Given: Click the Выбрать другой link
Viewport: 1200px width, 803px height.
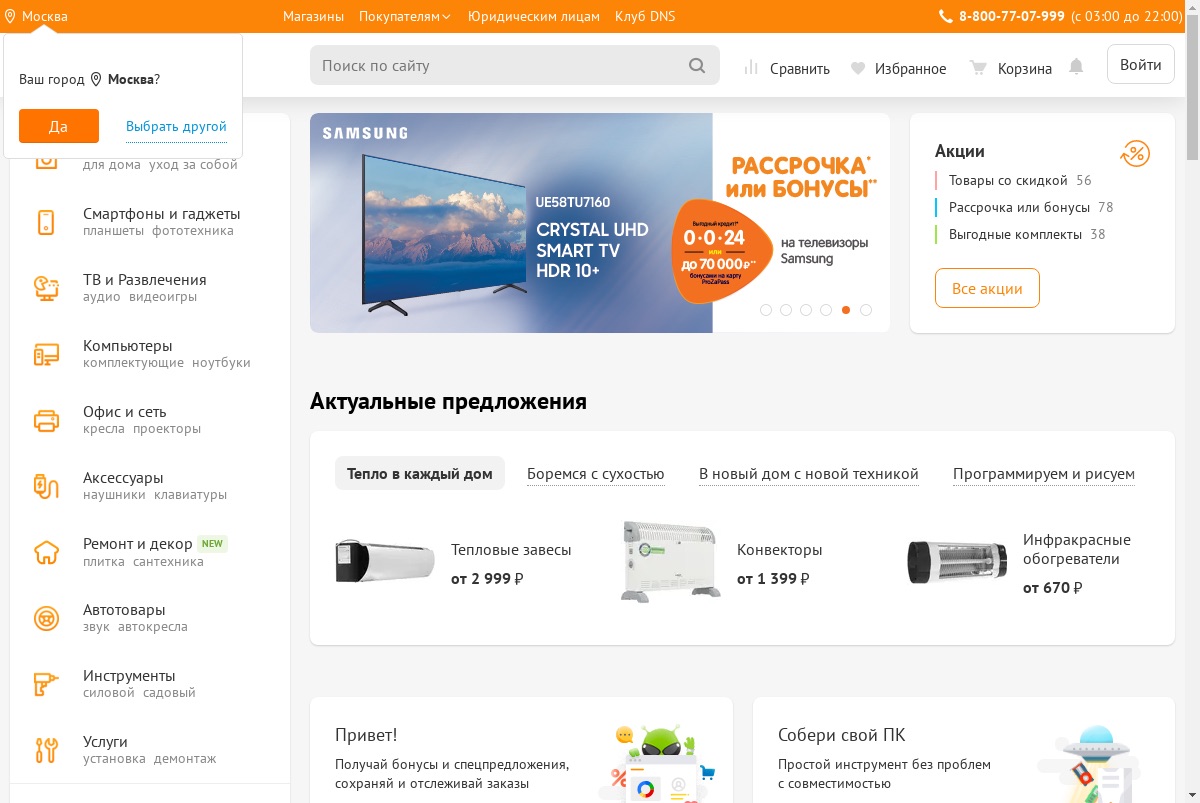Looking at the screenshot, I should click(176, 127).
